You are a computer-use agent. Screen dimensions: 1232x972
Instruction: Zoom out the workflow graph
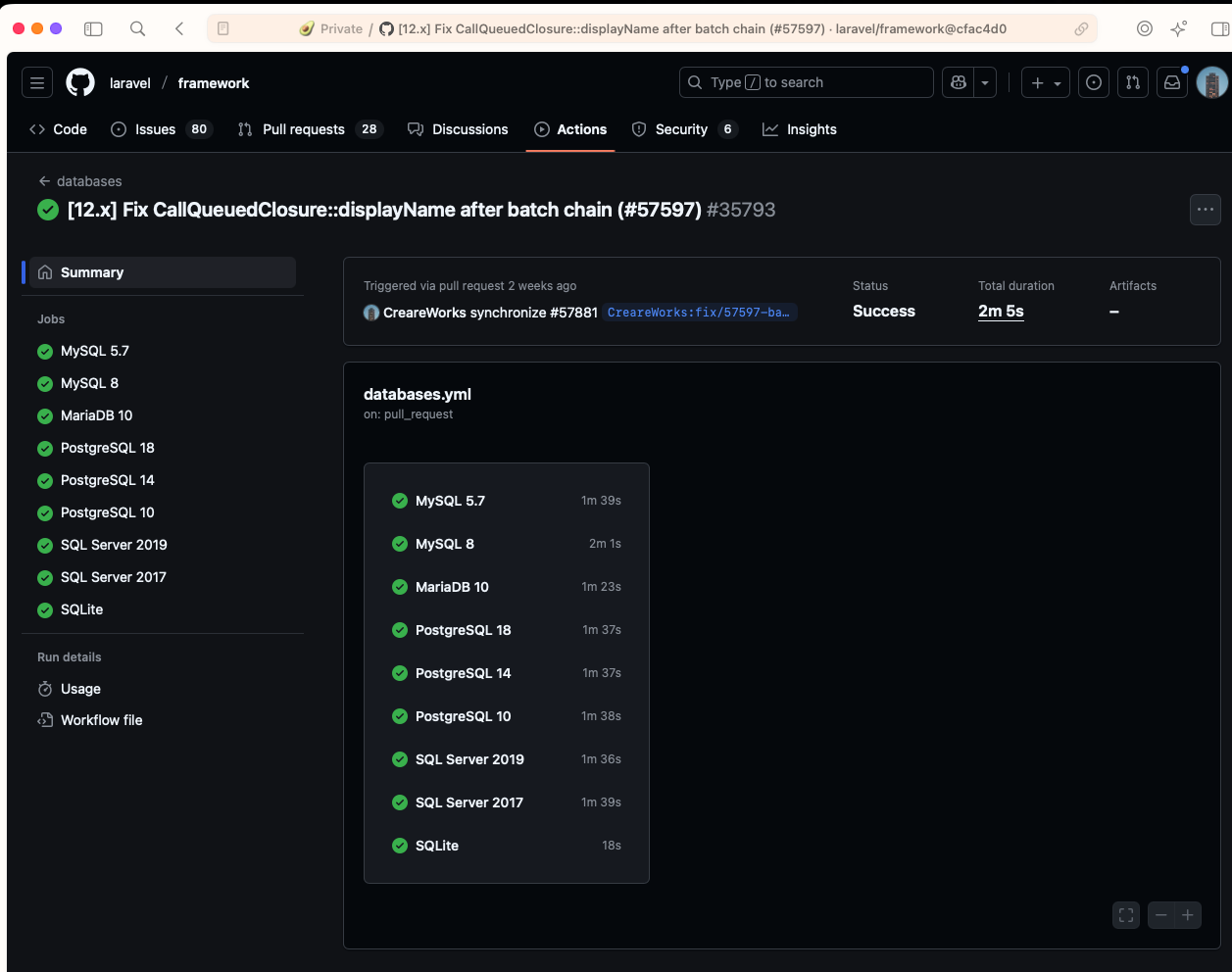1161,915
